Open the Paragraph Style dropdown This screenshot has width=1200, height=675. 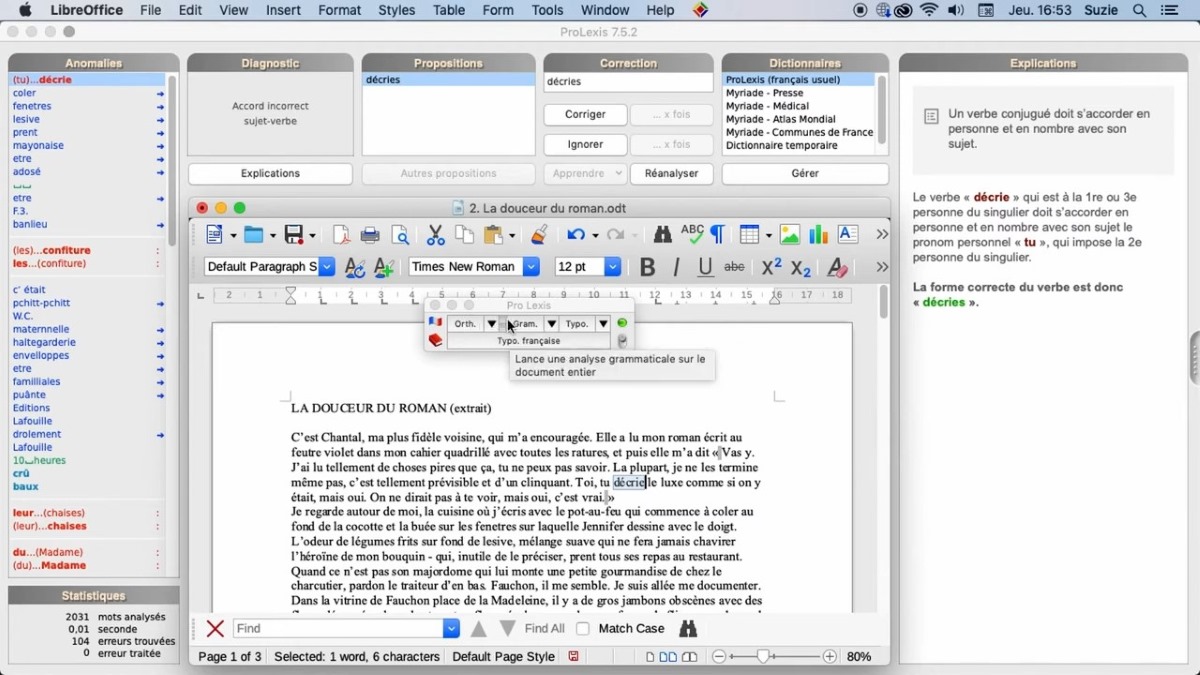point(327,267)
